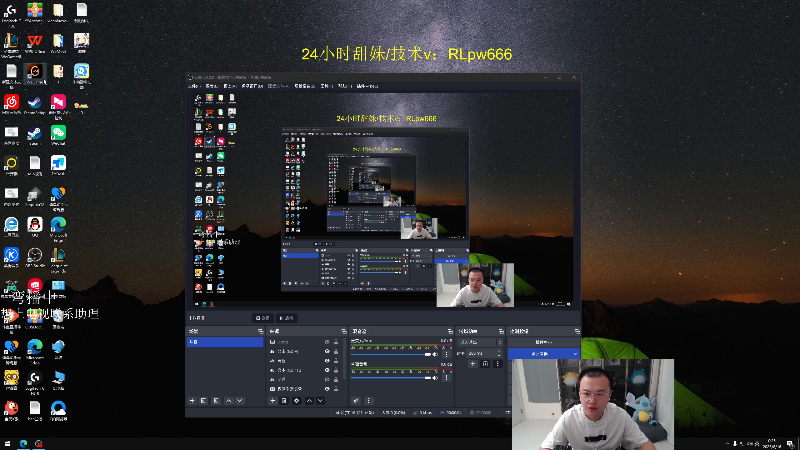
Task: Adjust first mixer channel volume slider
Action: [391, 355]
